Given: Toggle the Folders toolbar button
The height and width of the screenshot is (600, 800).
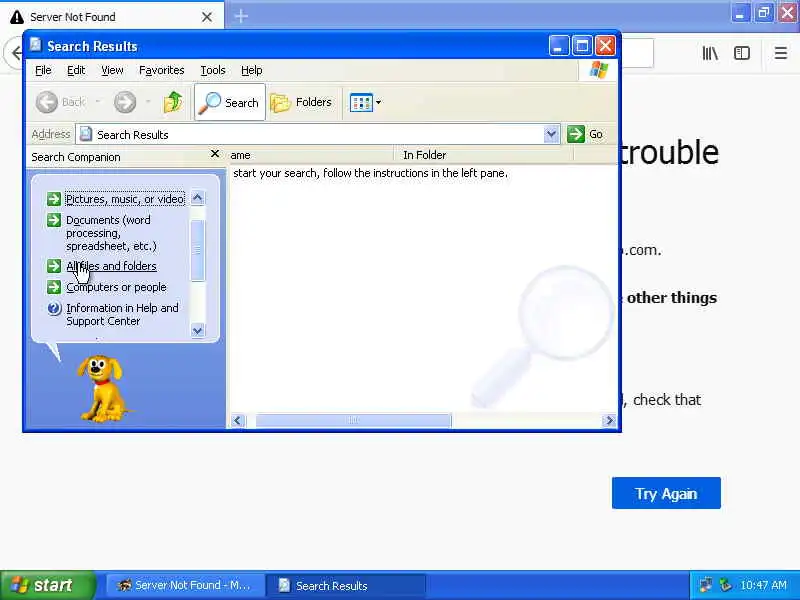Looking at the screenshot, I should [x=302, y=103].
